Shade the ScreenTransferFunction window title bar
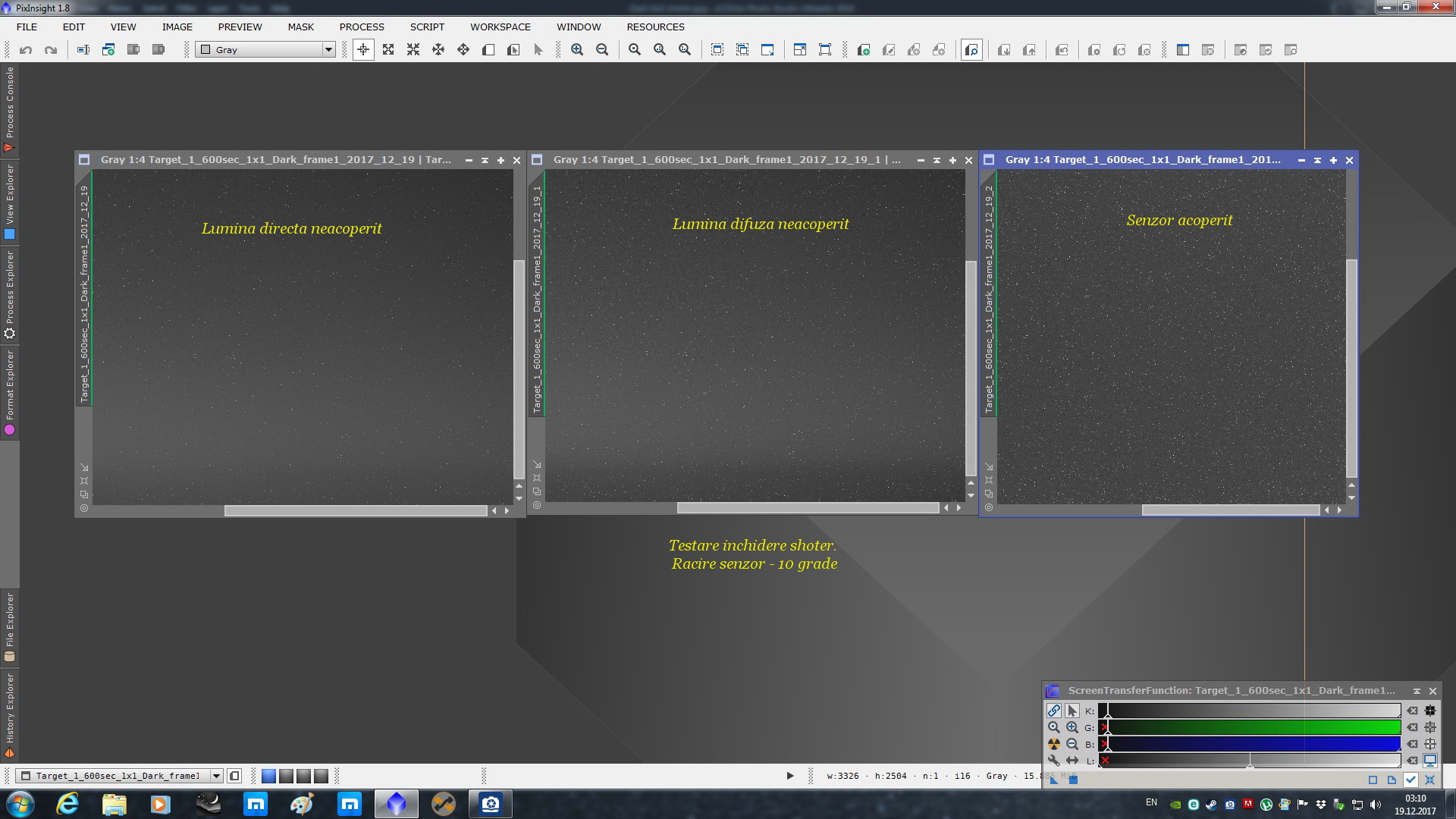This screenshot has width=1456, height=819. click(1417, 691)
